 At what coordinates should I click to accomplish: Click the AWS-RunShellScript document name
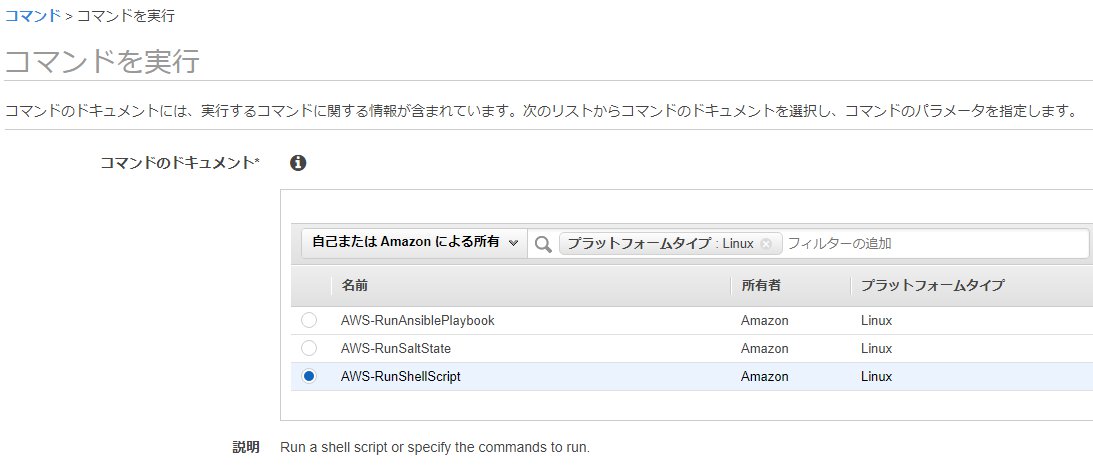401,377
